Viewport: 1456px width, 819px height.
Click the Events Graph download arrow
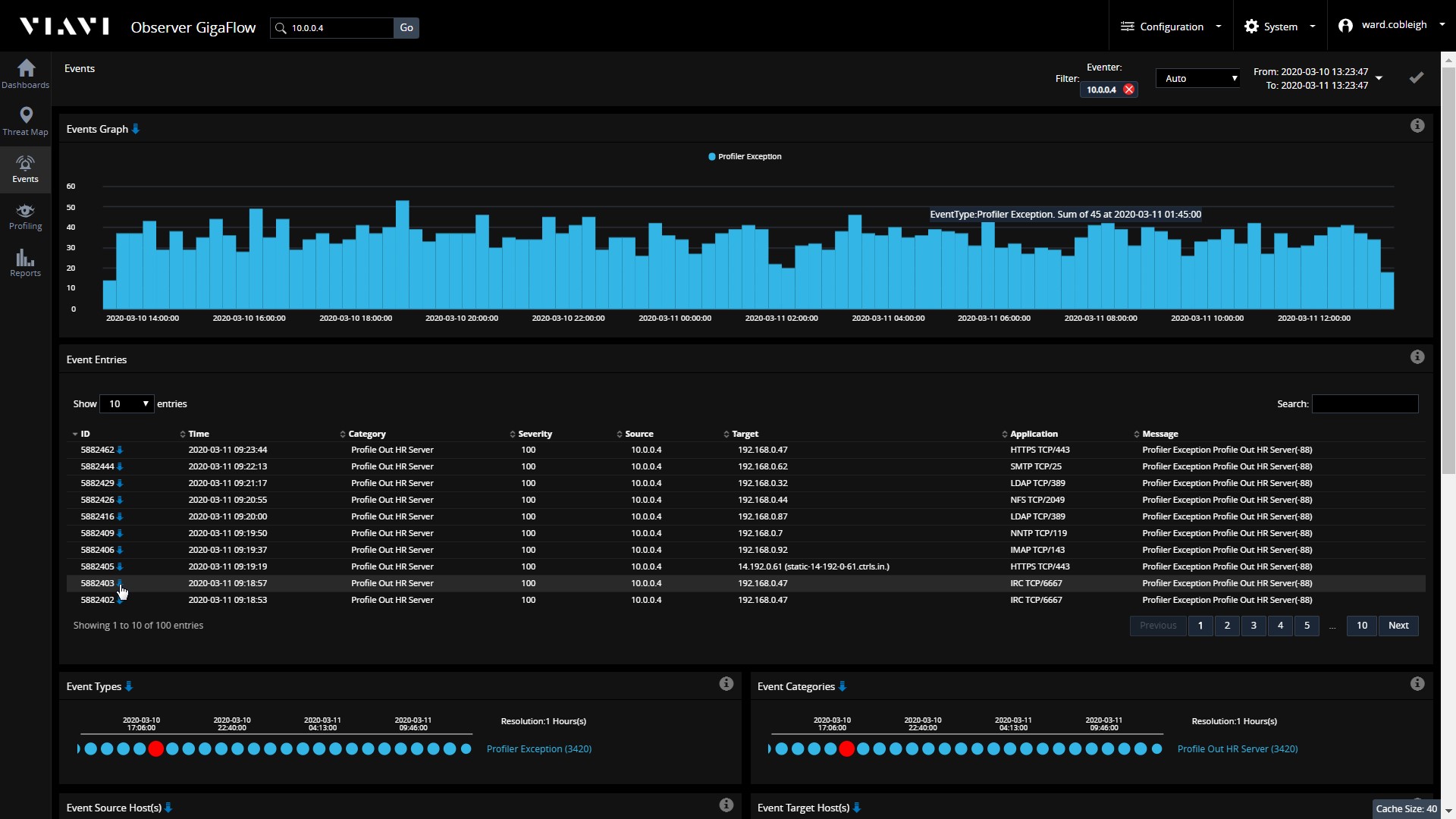(x=136, y=130)
